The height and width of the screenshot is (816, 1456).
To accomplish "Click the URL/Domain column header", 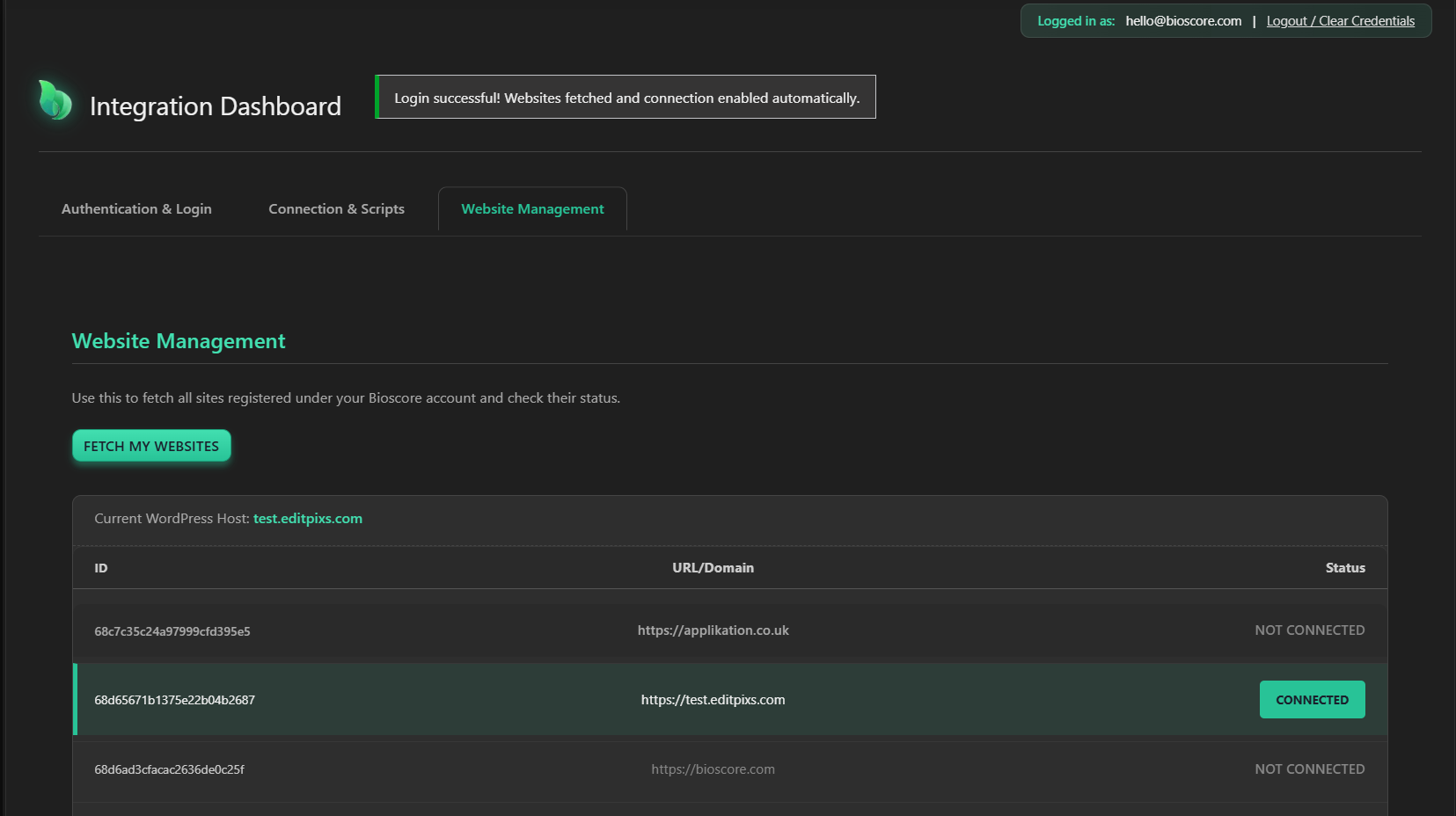I will (x=713, y=568).
